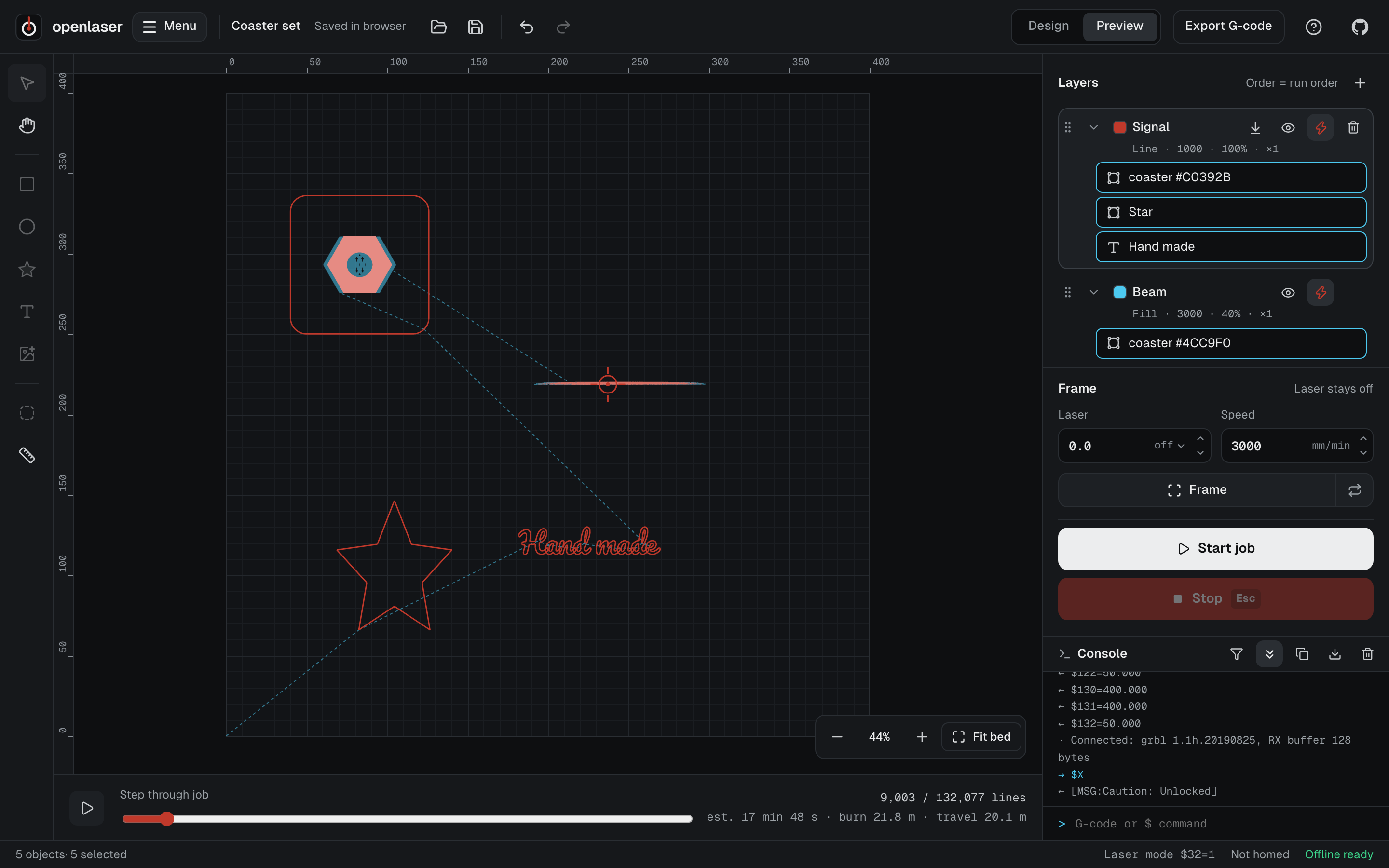
Task: Select the star shape tool
Action: pos(27,269)
